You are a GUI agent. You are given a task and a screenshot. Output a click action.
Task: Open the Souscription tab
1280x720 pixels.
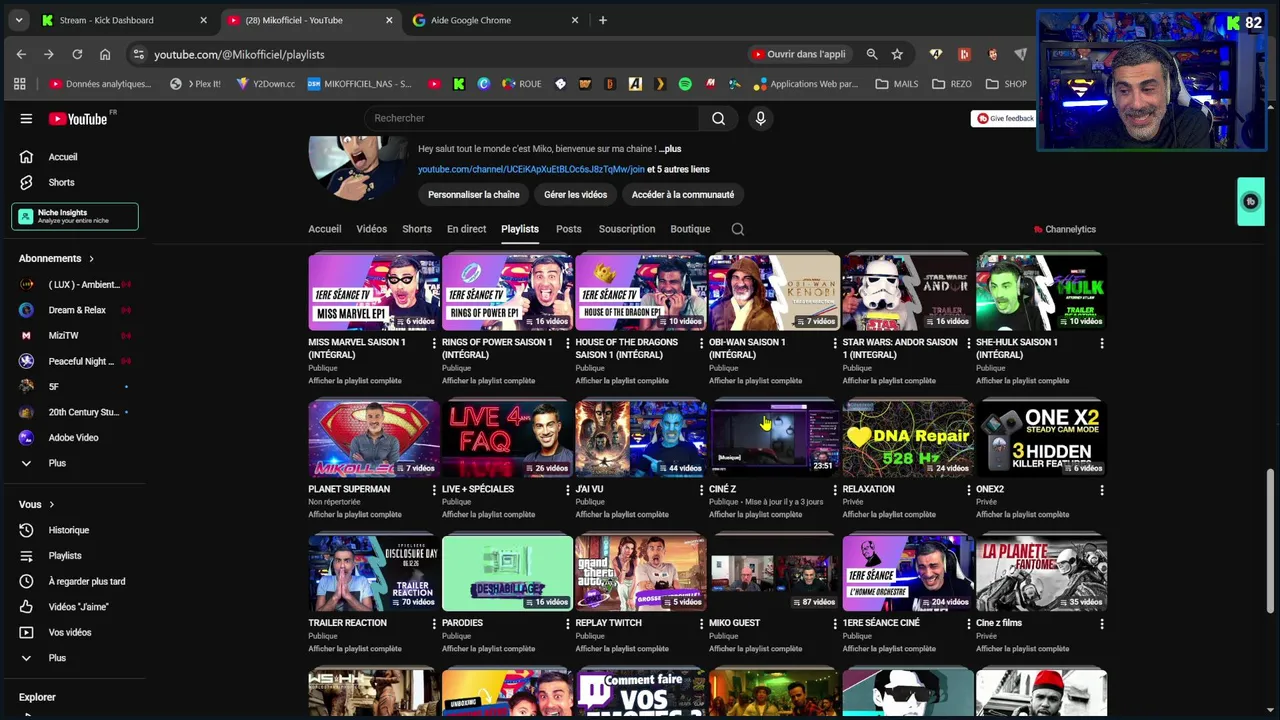627,229
